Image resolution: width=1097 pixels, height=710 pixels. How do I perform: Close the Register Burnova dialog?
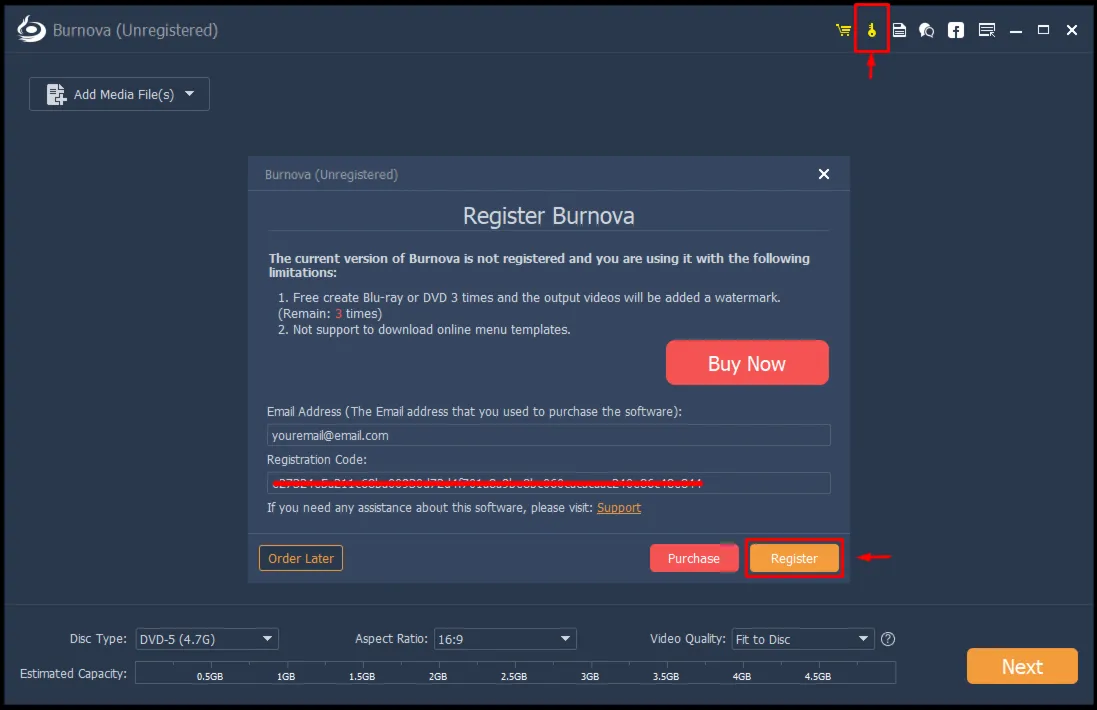(x=824, y=174)
